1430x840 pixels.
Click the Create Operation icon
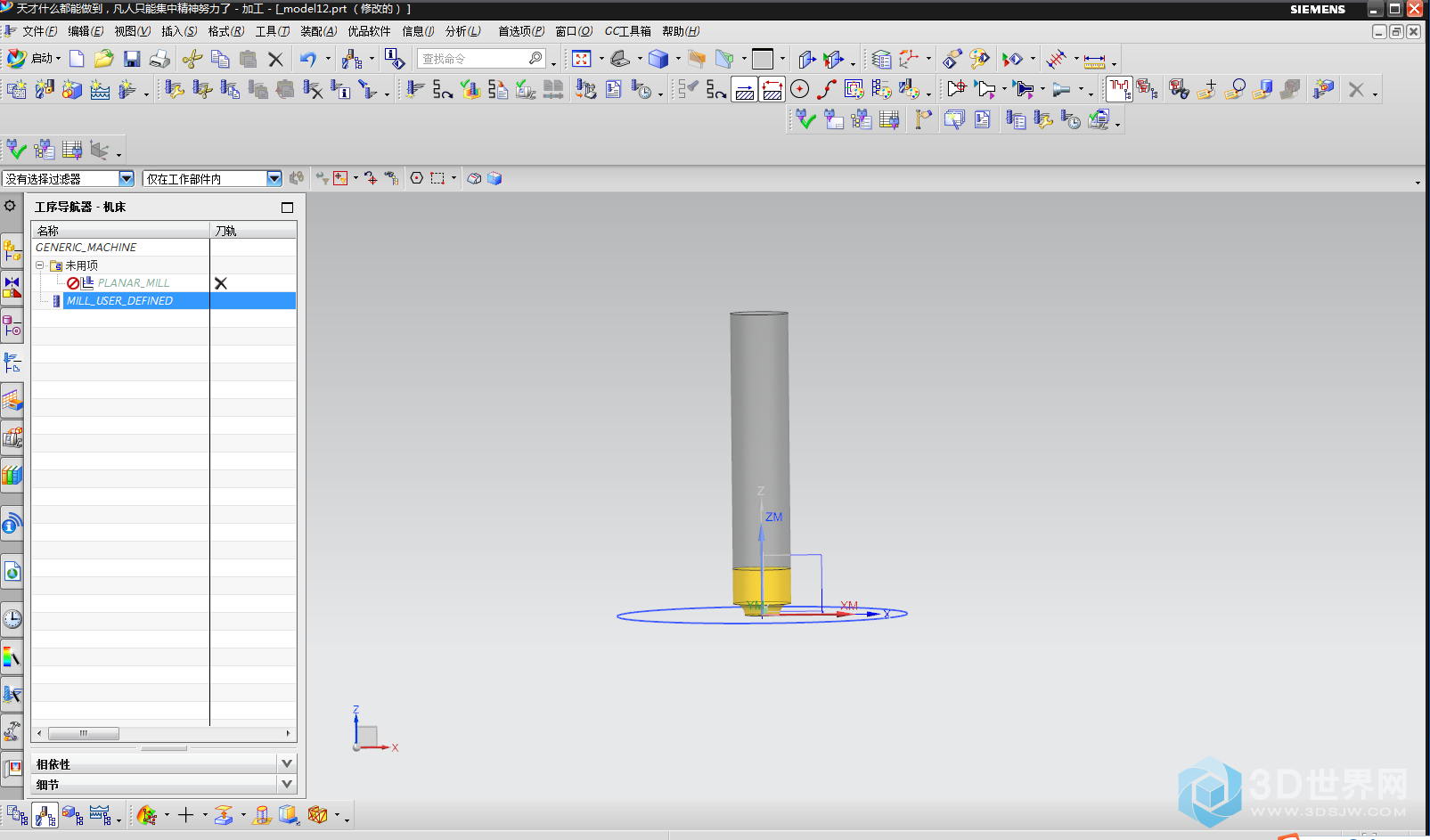coord(127,89)
